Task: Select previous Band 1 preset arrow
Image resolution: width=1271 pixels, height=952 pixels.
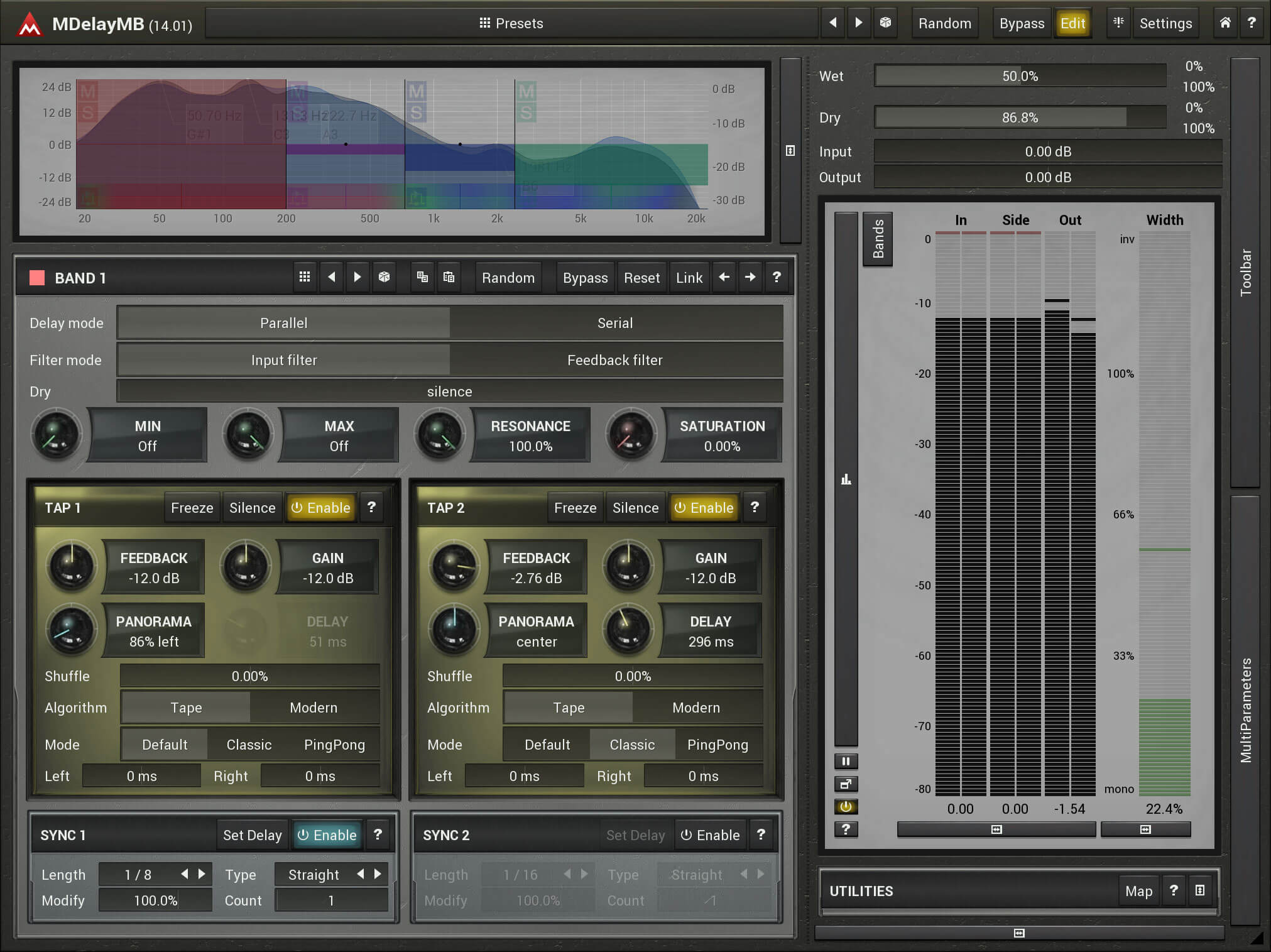Action: (331, 277)
